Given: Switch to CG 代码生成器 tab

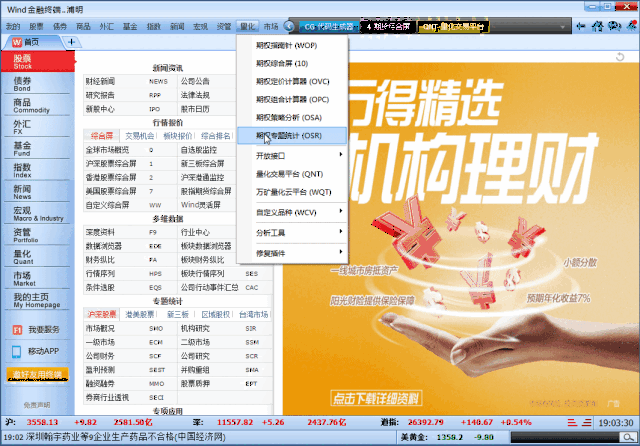Looking at the screenshot, I should tap(329, 27).
